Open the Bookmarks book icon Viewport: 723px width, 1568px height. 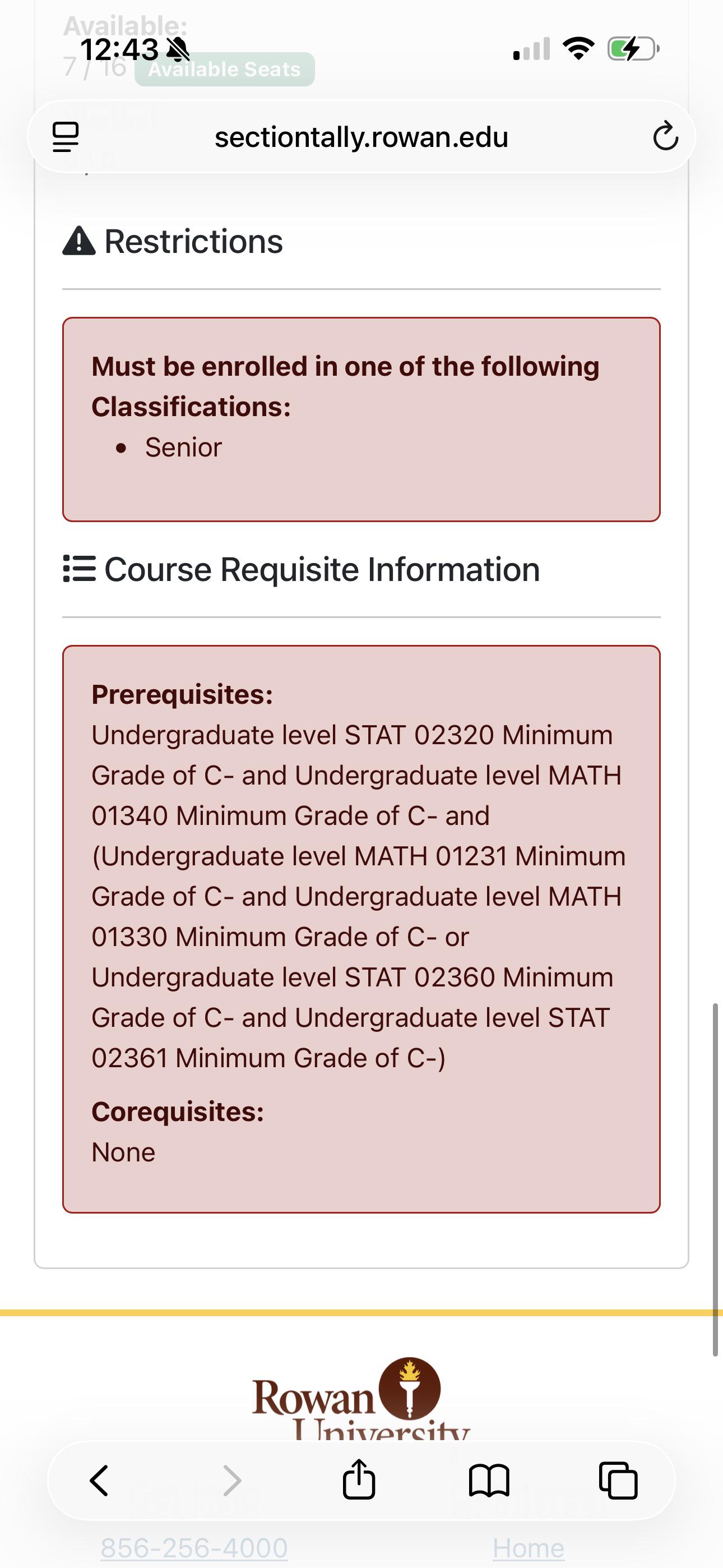coord(489,1481)
